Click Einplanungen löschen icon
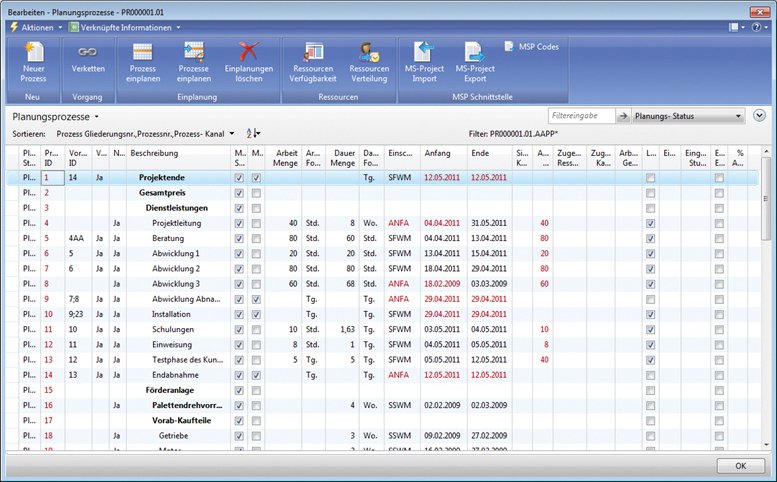The height and width of the screenshot is (482, 777). 248,52
